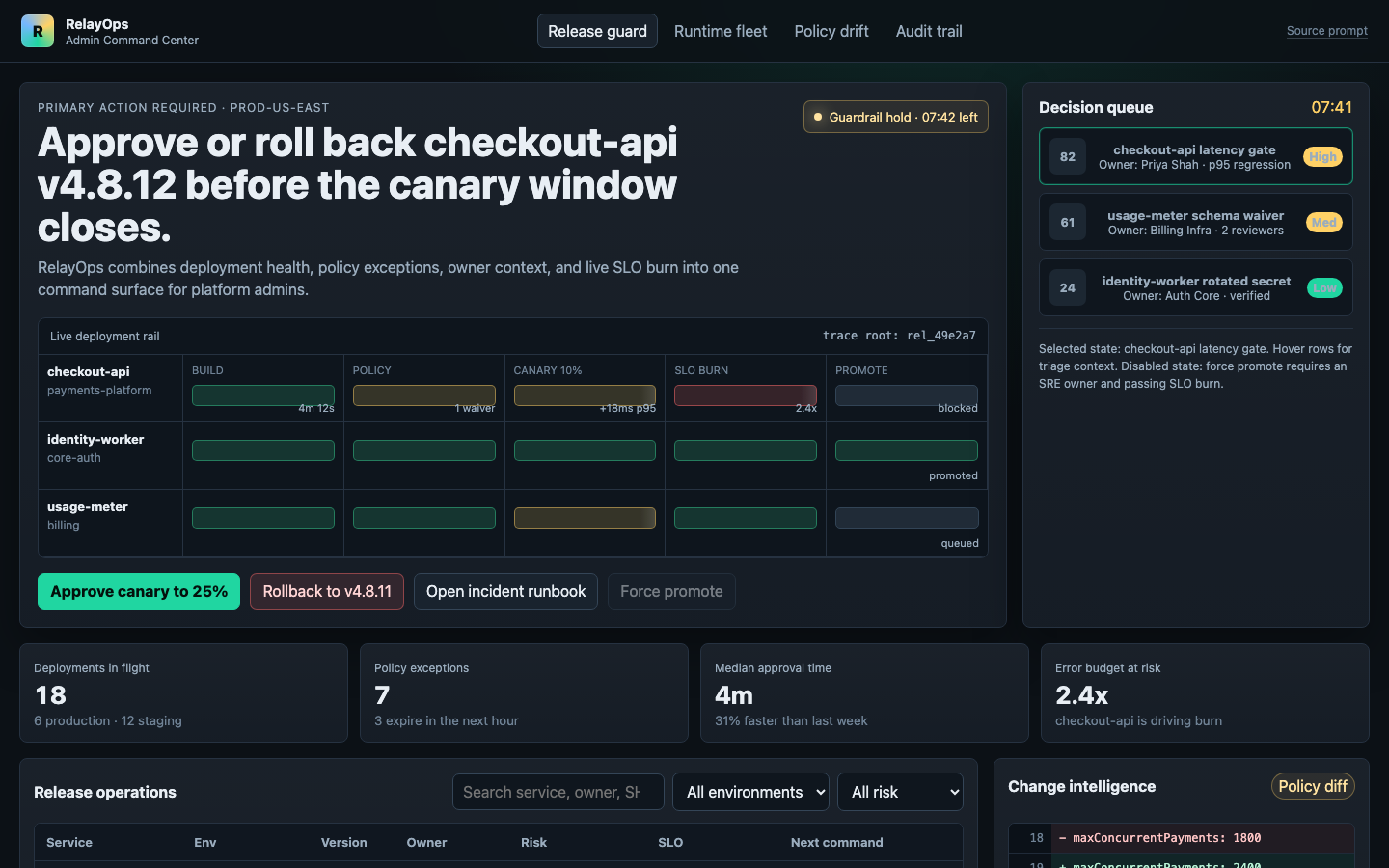Click checkout-api SLO BURN red bar
The height and width of the screenshot is (868, 1389).
(746, 395)
